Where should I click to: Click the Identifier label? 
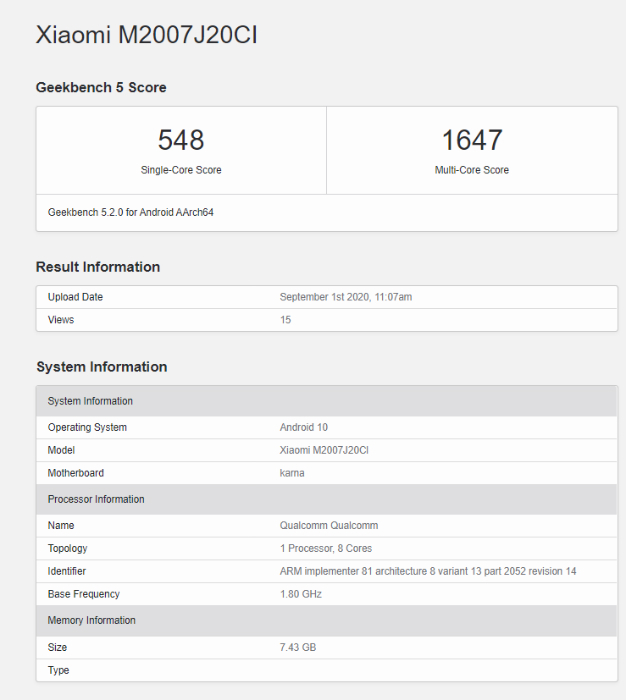click(x=67, y=571)
